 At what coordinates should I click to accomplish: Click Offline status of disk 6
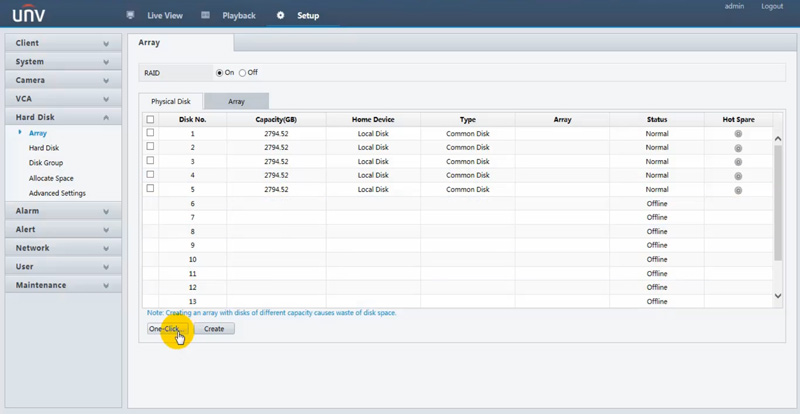pos(657,204)
